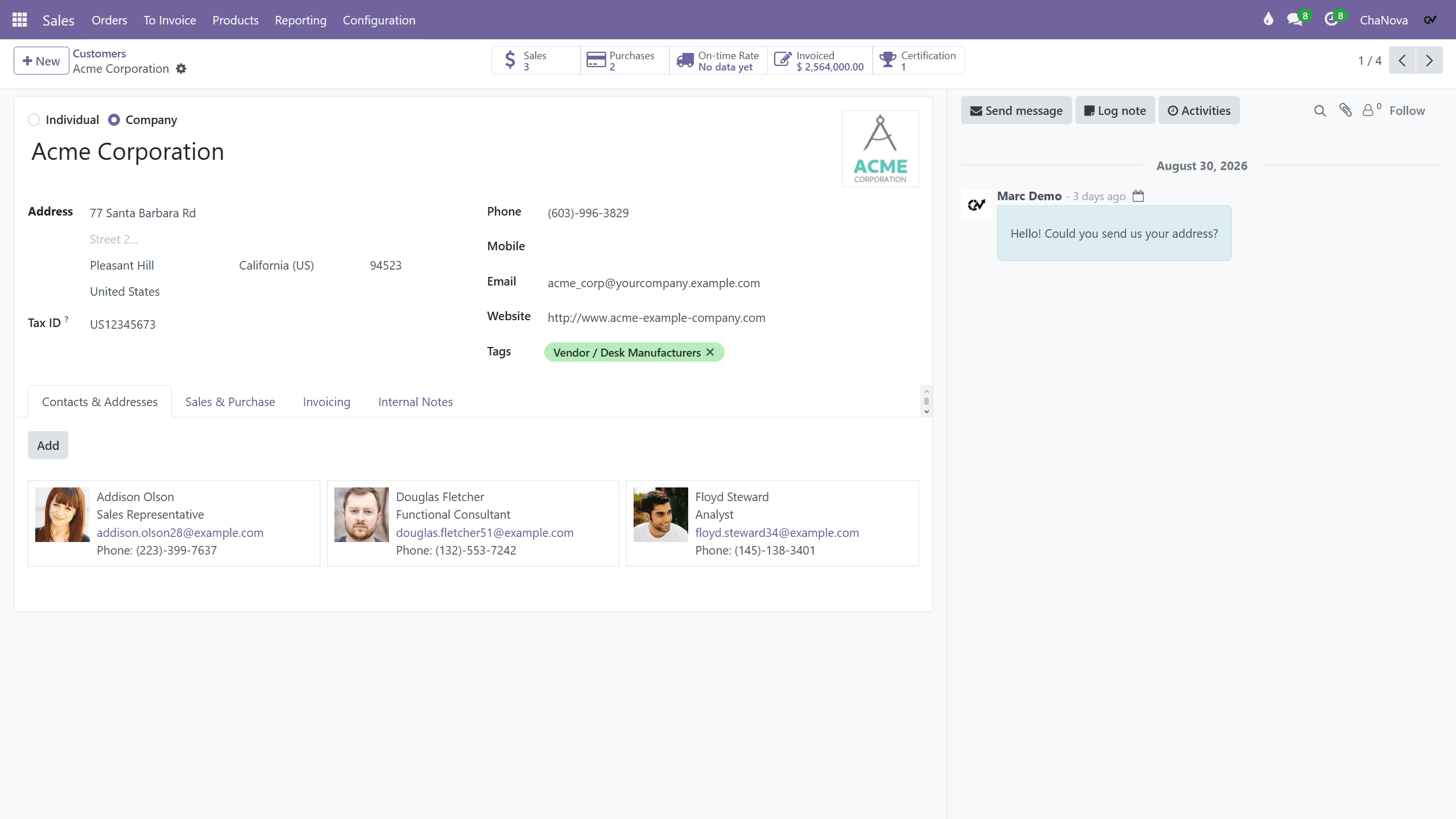Open the Products menu
This screenshot has width=1456, height=819.
(235, 20)
